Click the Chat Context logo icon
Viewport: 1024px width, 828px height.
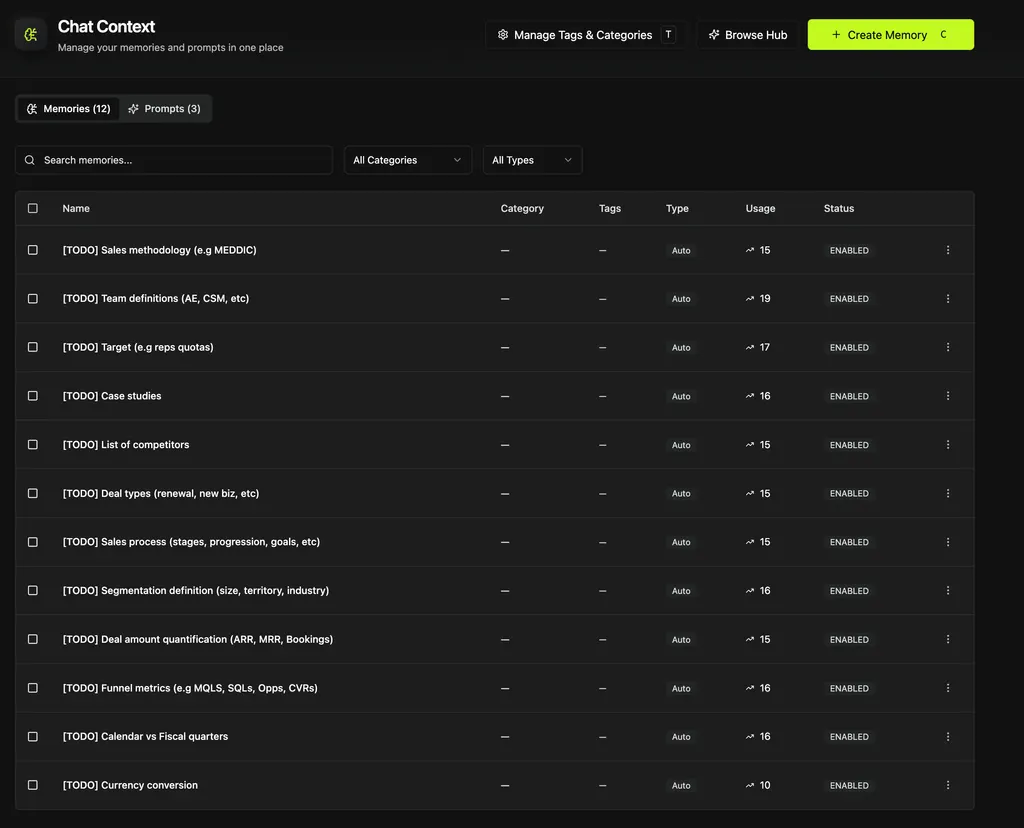31,35
